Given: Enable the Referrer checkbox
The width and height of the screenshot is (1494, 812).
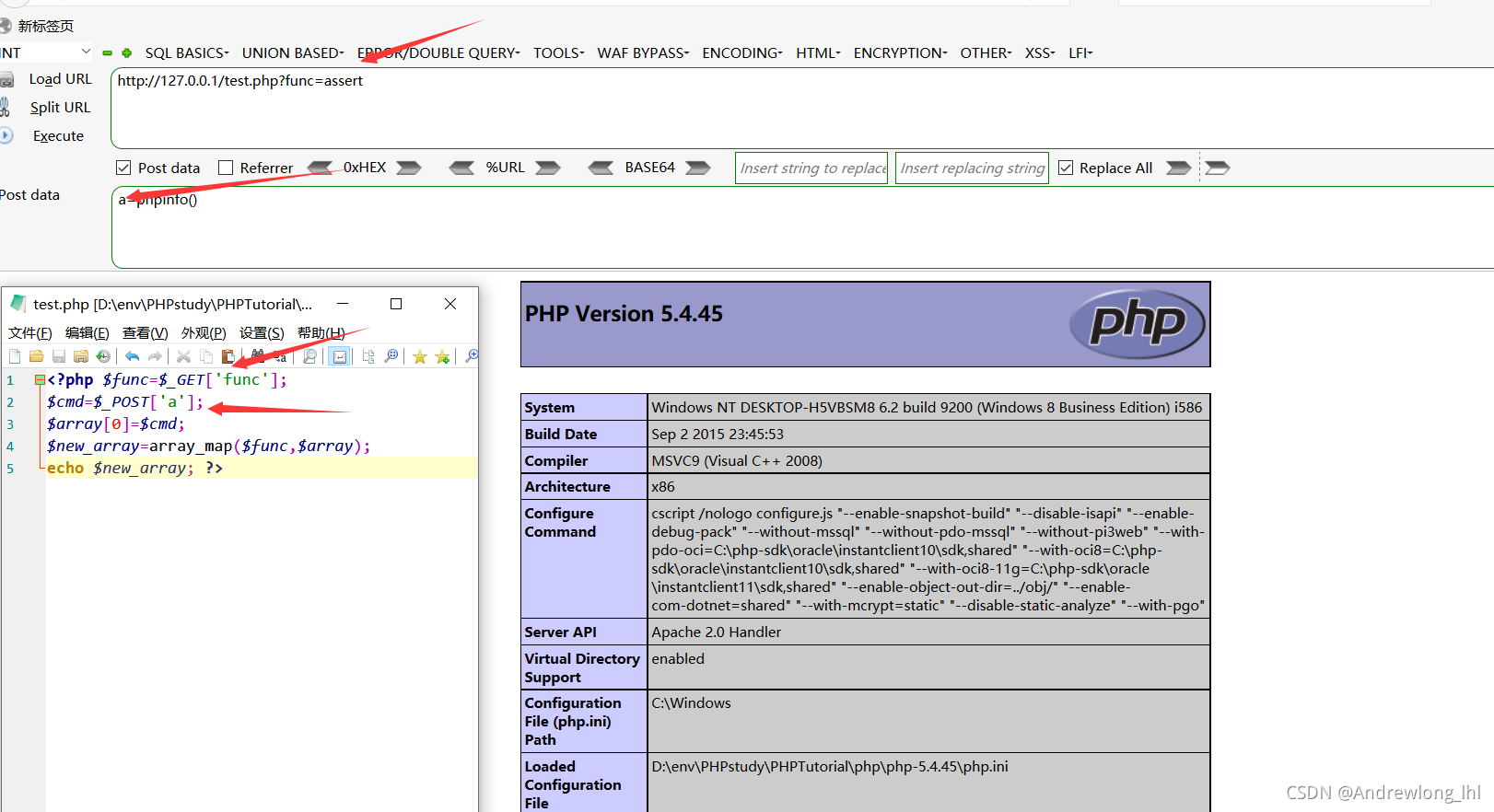Looking at the screenshot, I should (x=226, y=168).
